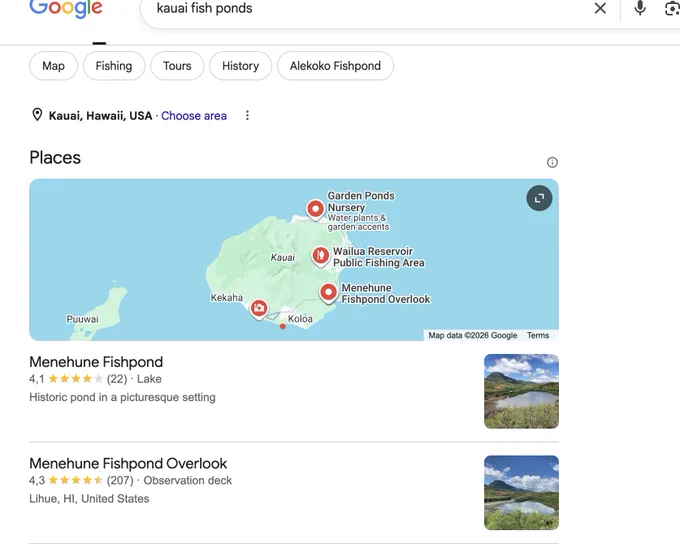The image size is (680, 548).
Task: Click the Menehune Fishpond Overlook map label
Action: pos(386,294)
